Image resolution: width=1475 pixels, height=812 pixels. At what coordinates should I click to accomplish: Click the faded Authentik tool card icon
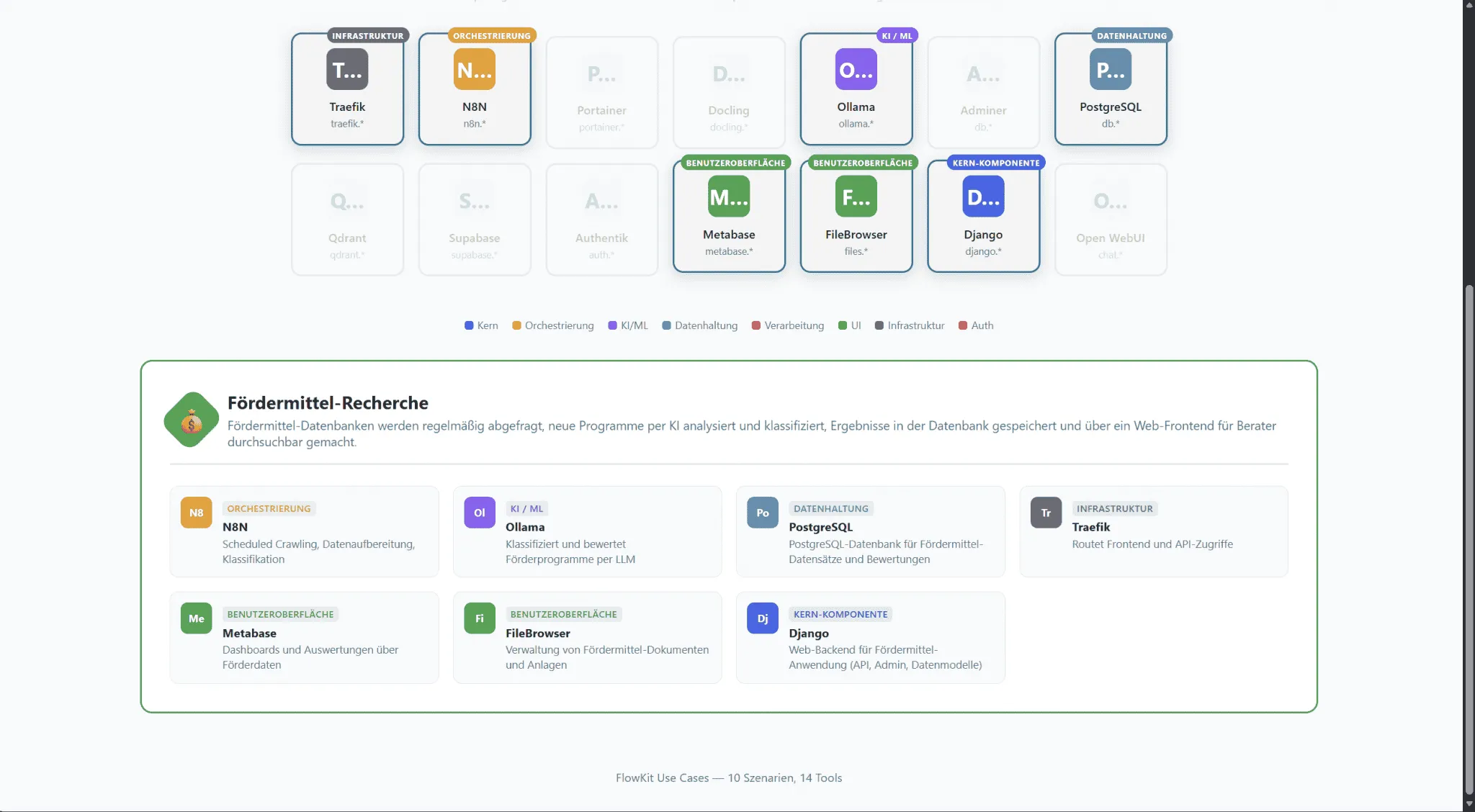(602, 201)
